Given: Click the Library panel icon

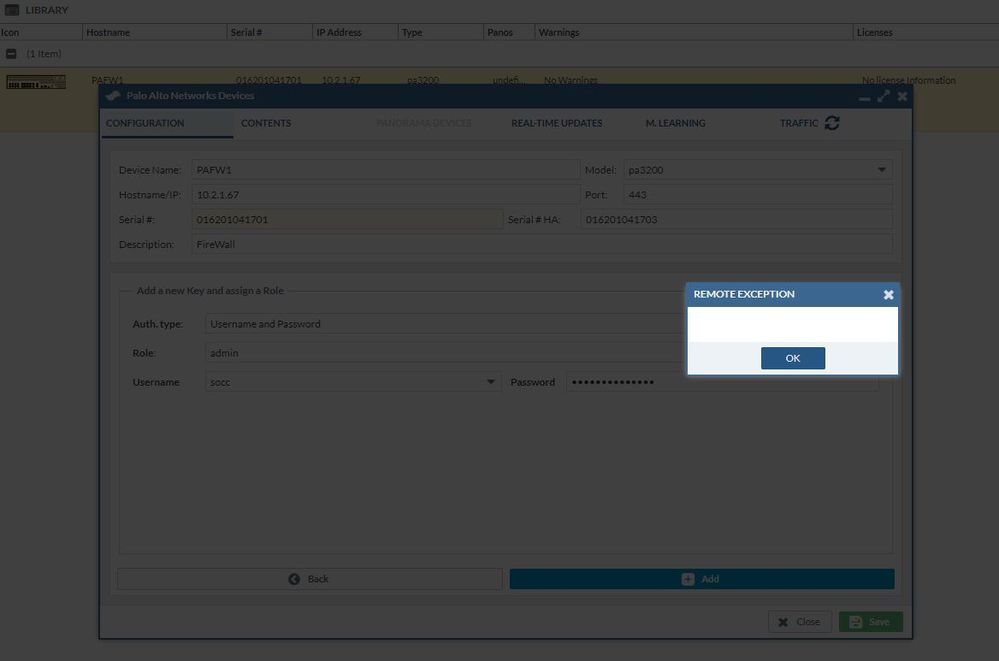Looking at the screenshot, I should click(x=12, y=10).
